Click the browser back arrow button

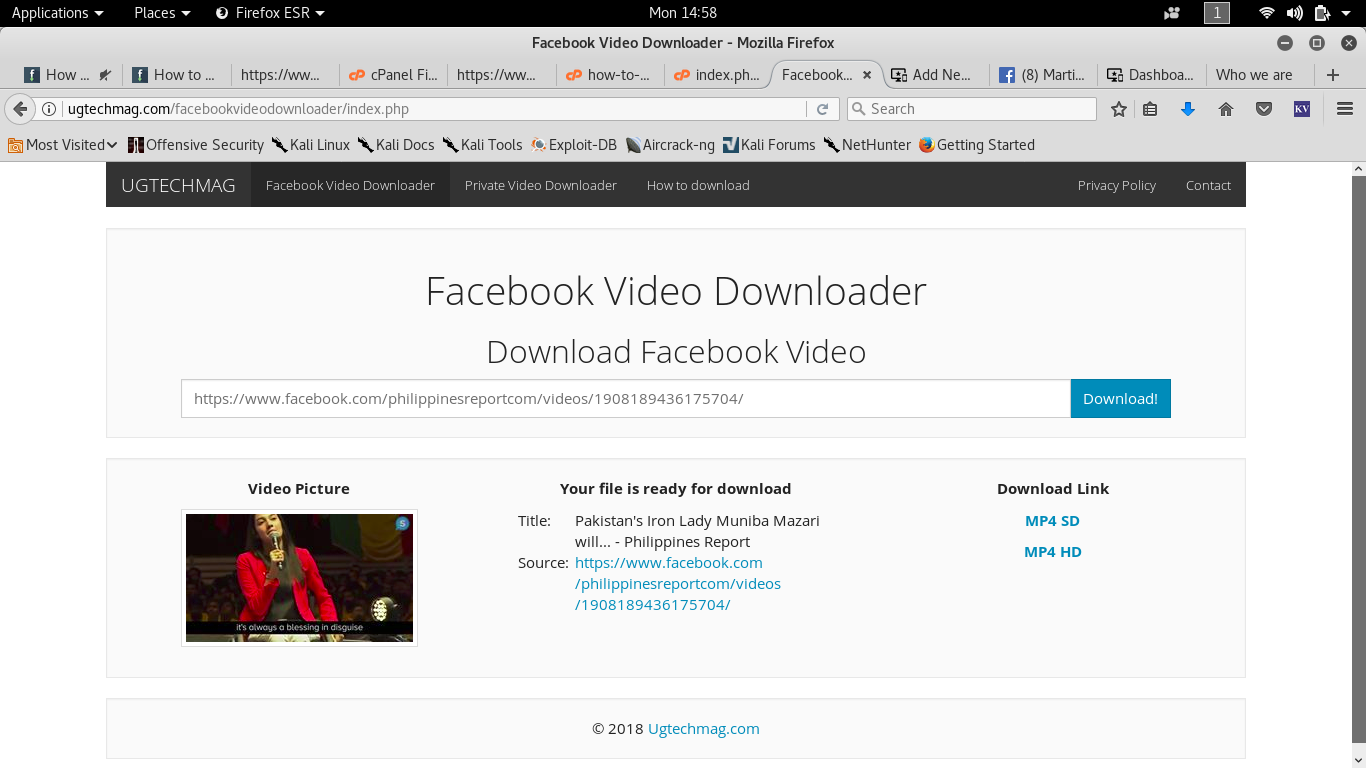[x=19, y=109]
